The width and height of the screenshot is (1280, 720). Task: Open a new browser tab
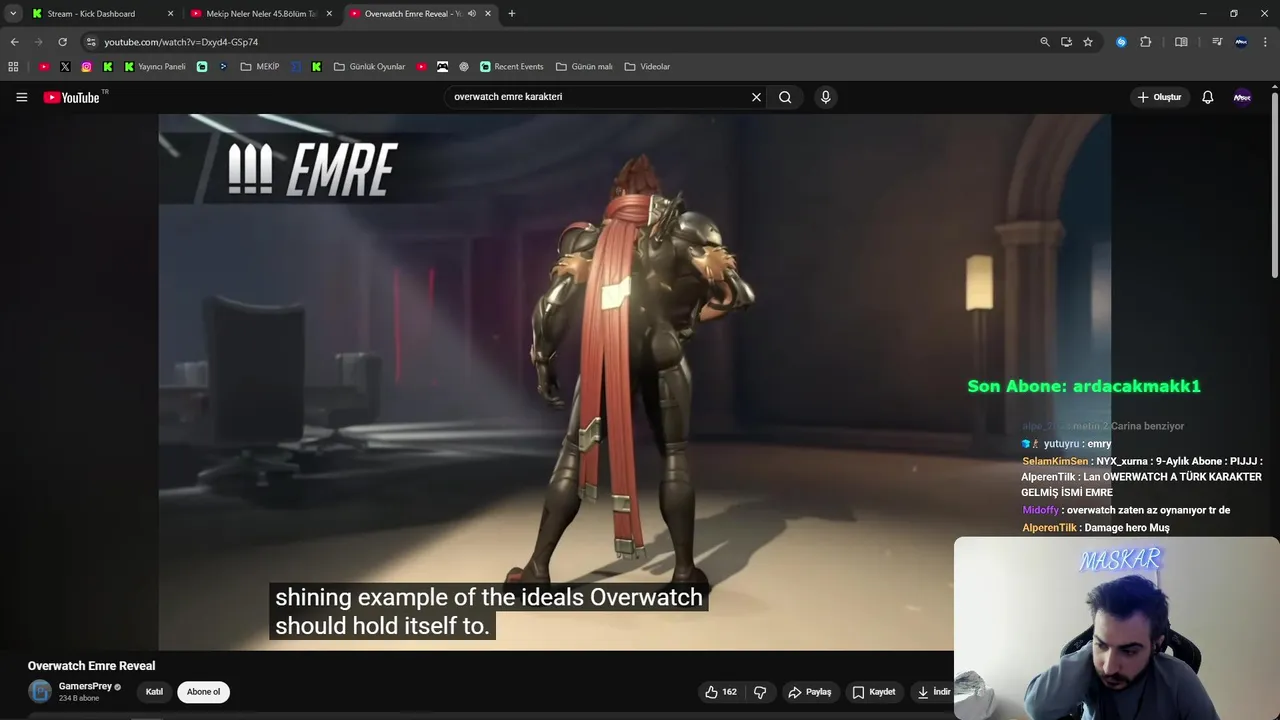(512, 14)
